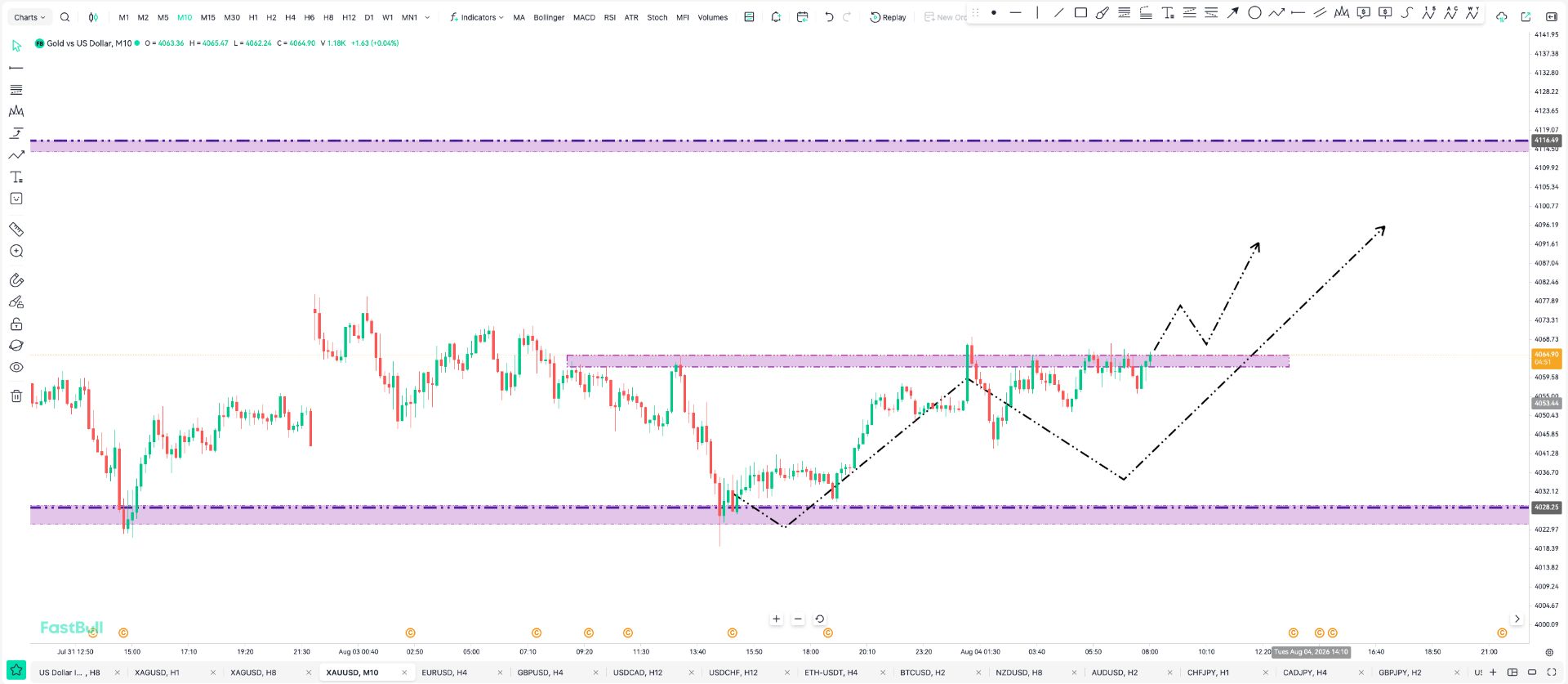
Task: Undo the last chart action
Action: pyautogui.click(x=829, y=17)
